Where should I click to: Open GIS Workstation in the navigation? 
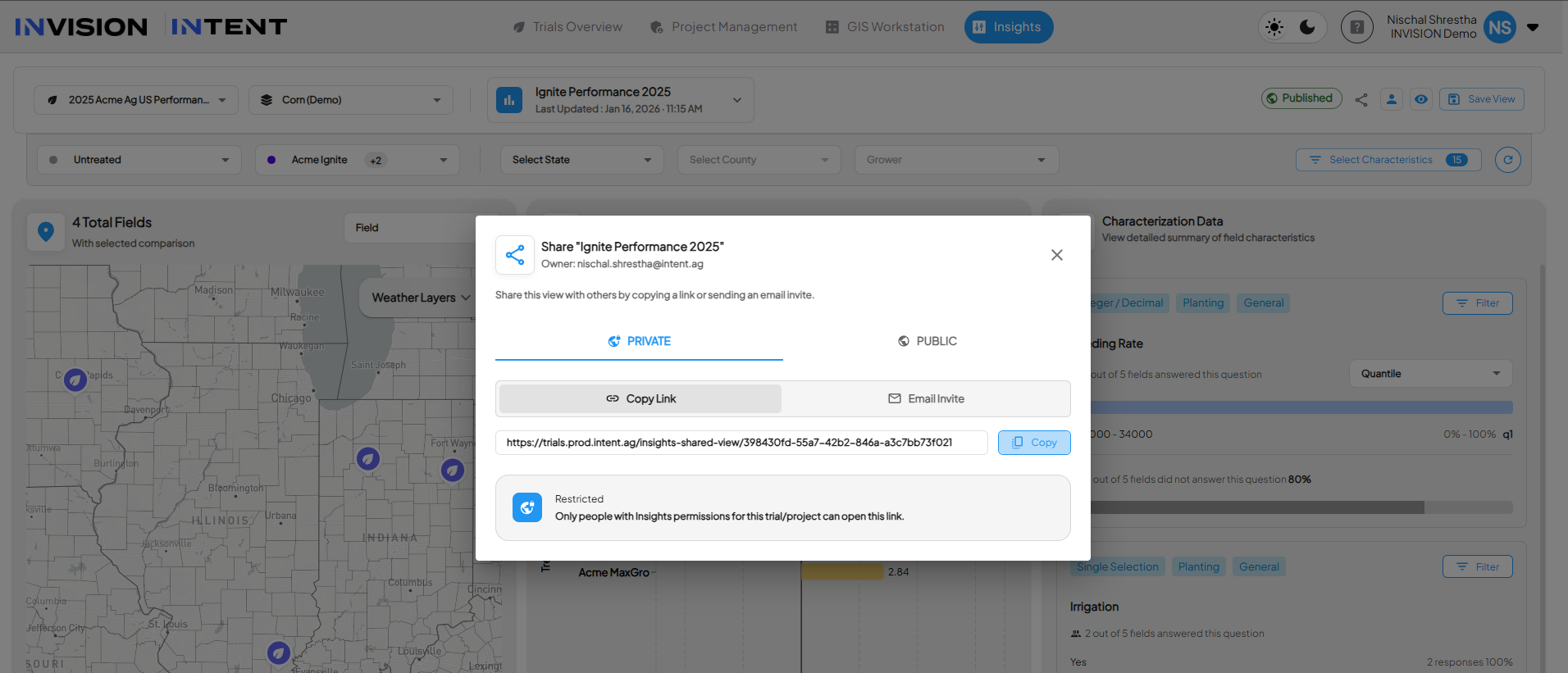(885, 27)
